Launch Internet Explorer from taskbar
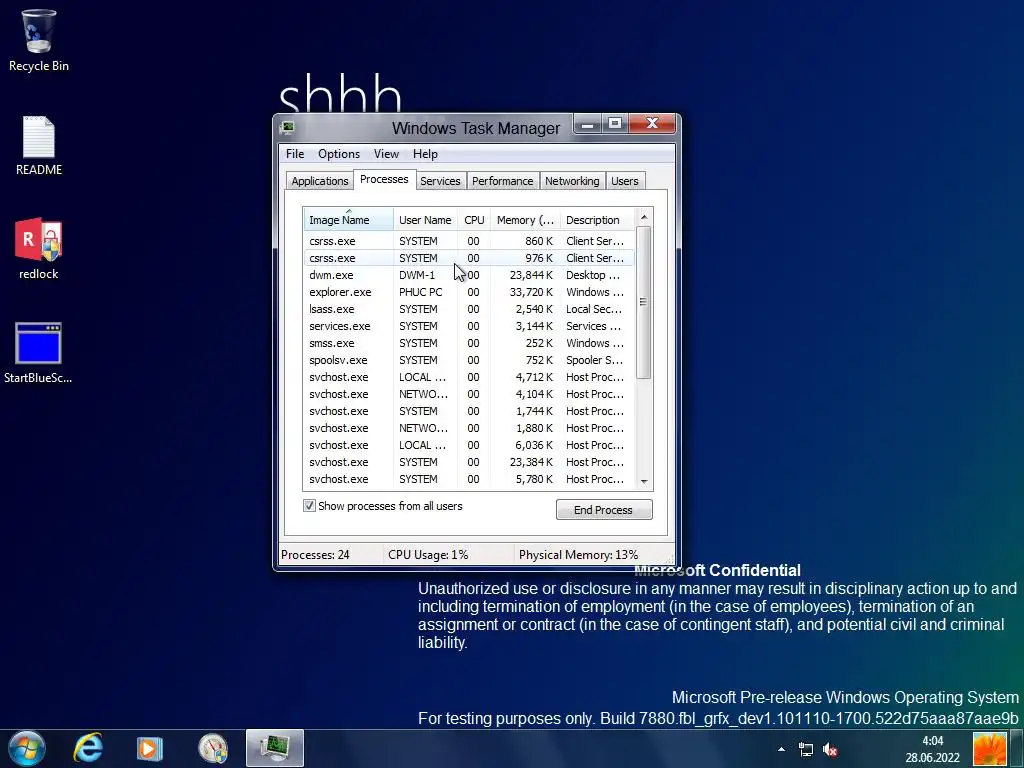Screen dimensions: 1024x768 88,748
